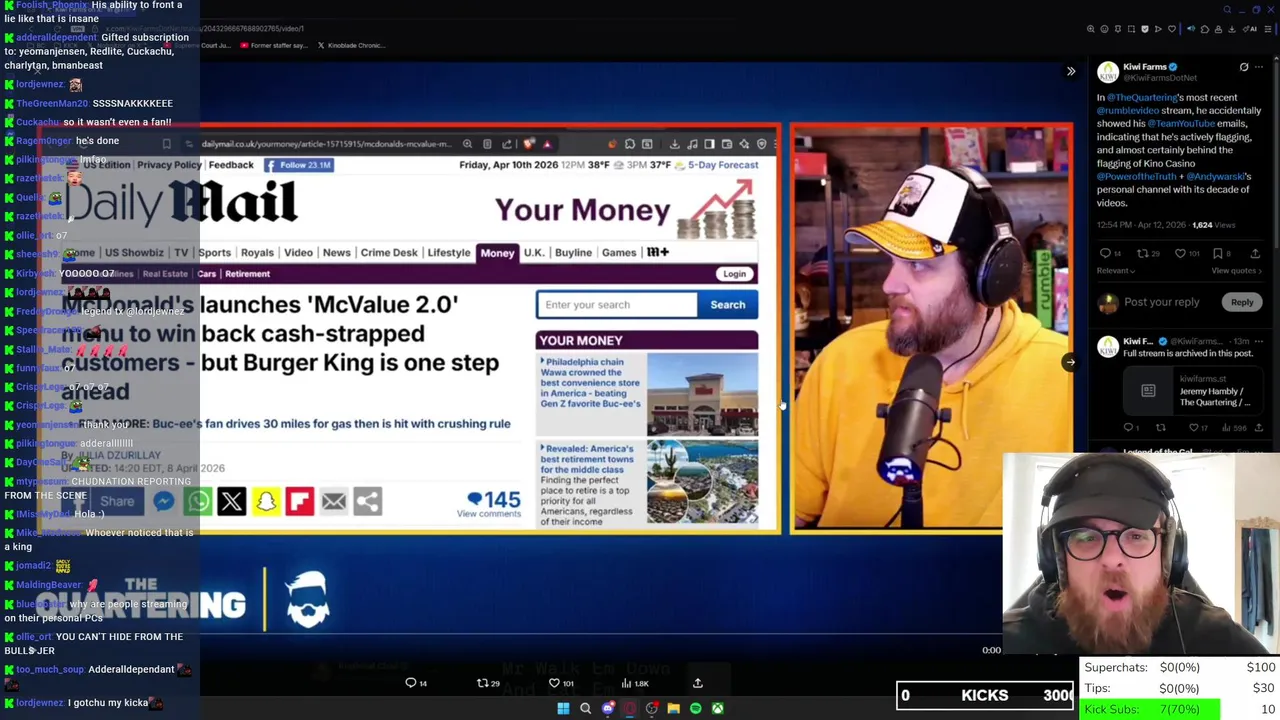The image size is (1280, 720).
Task: Select the Money tab on Daily Mail nav
Action: pyautogui.click(x=497, y=253)
